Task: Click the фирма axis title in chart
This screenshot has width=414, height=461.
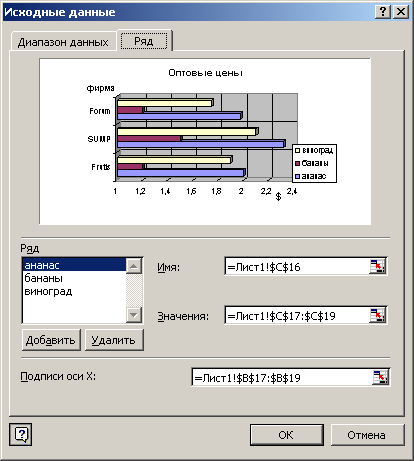Action: tap(100, 88)
